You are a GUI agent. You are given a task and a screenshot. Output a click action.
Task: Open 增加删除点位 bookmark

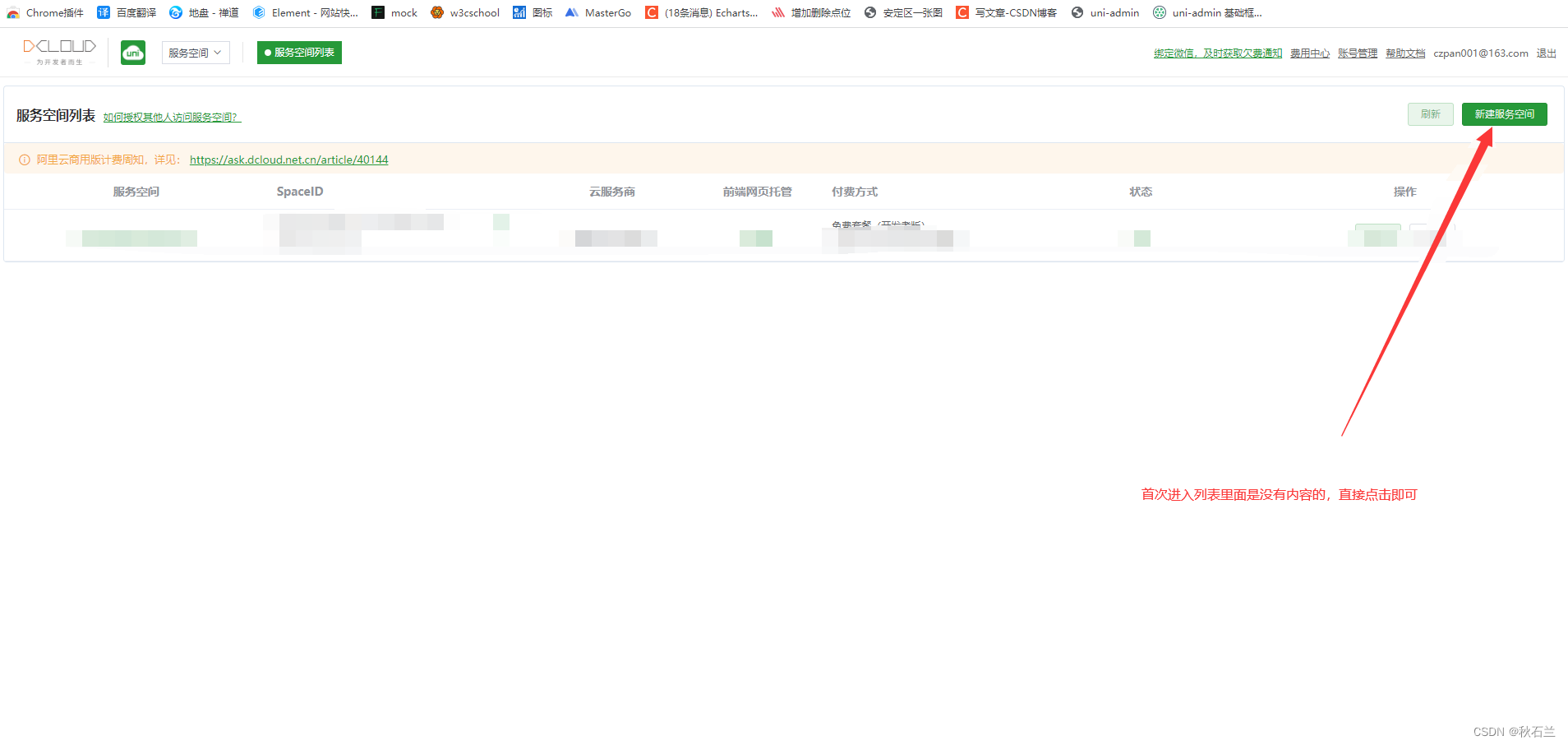[811, 12]
